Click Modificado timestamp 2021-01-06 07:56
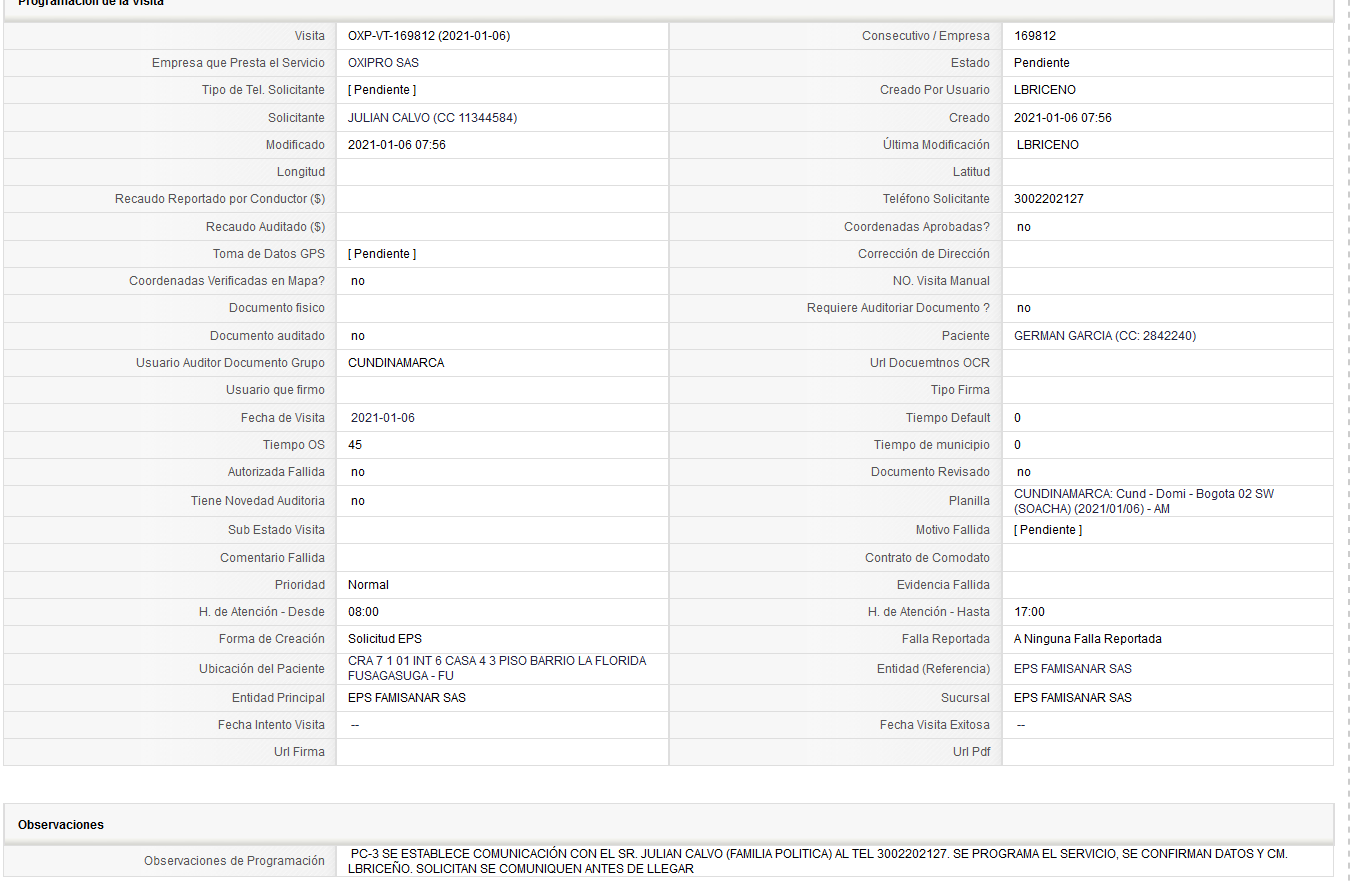Image resolution: width=1360 pixels, height=885 pixels. [397, 145]
